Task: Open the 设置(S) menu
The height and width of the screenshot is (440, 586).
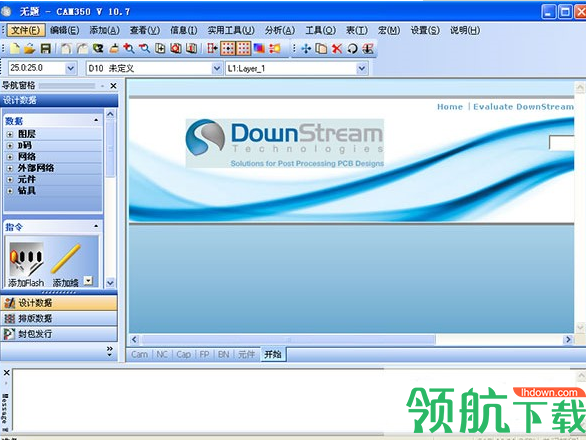Action: click(425, 30)
